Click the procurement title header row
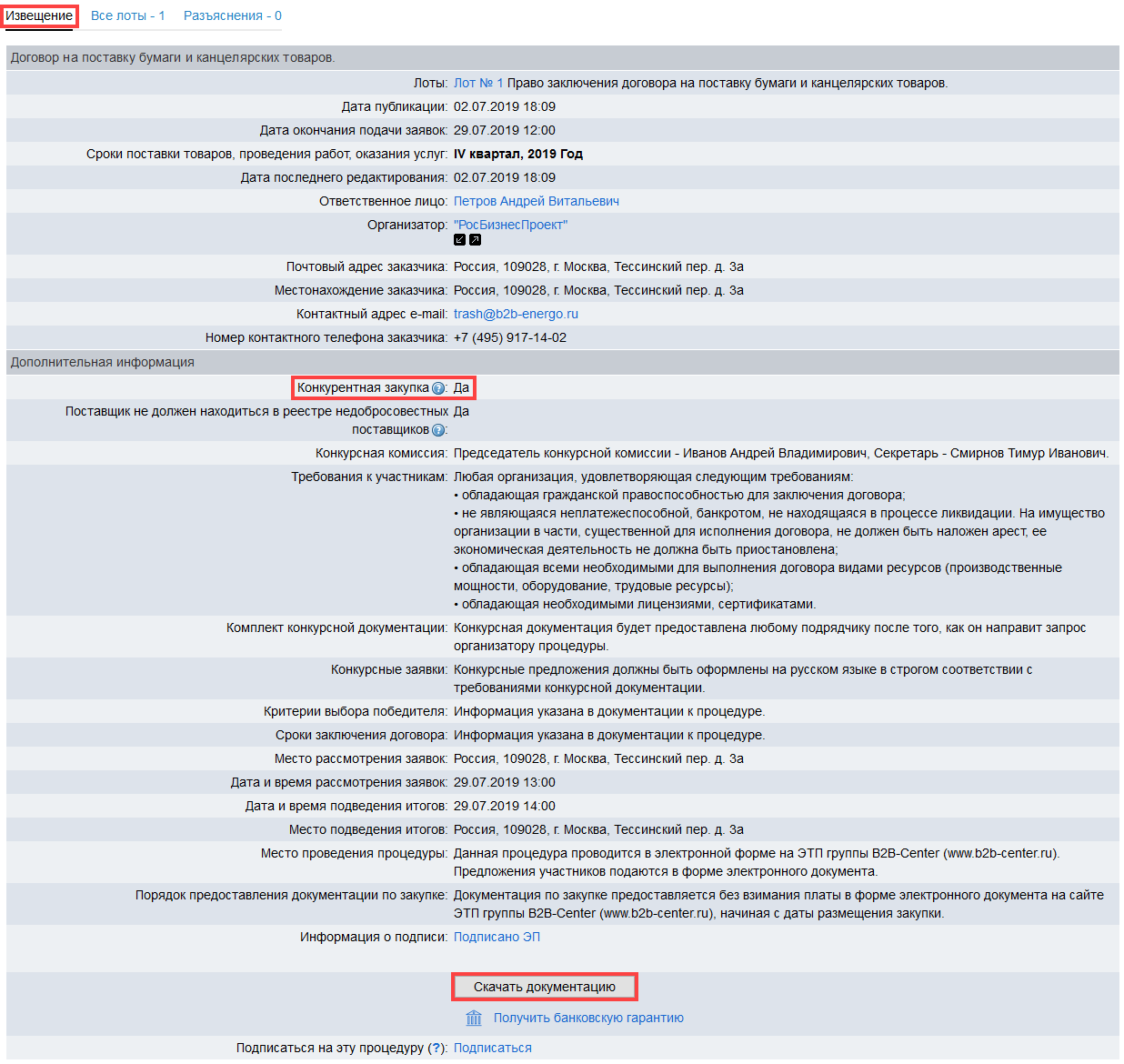Screen dimensions: 1124x1064 173,57
